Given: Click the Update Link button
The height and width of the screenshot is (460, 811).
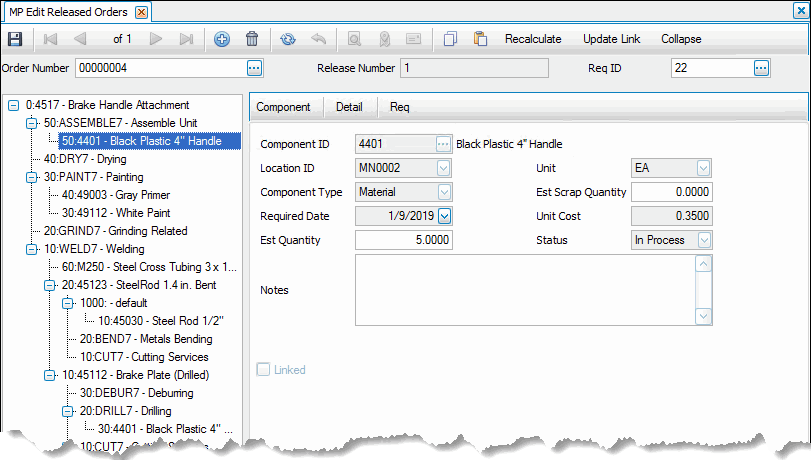Looking at the screenshot, I should point(614,39).
